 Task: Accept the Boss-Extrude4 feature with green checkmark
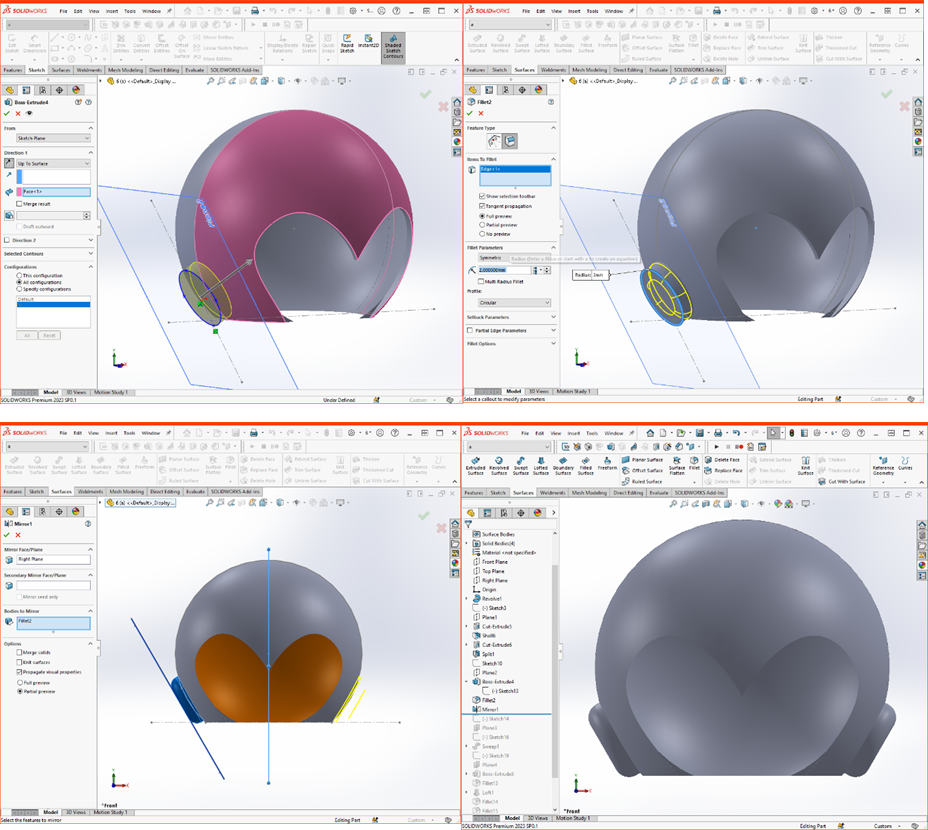point(6,113)
